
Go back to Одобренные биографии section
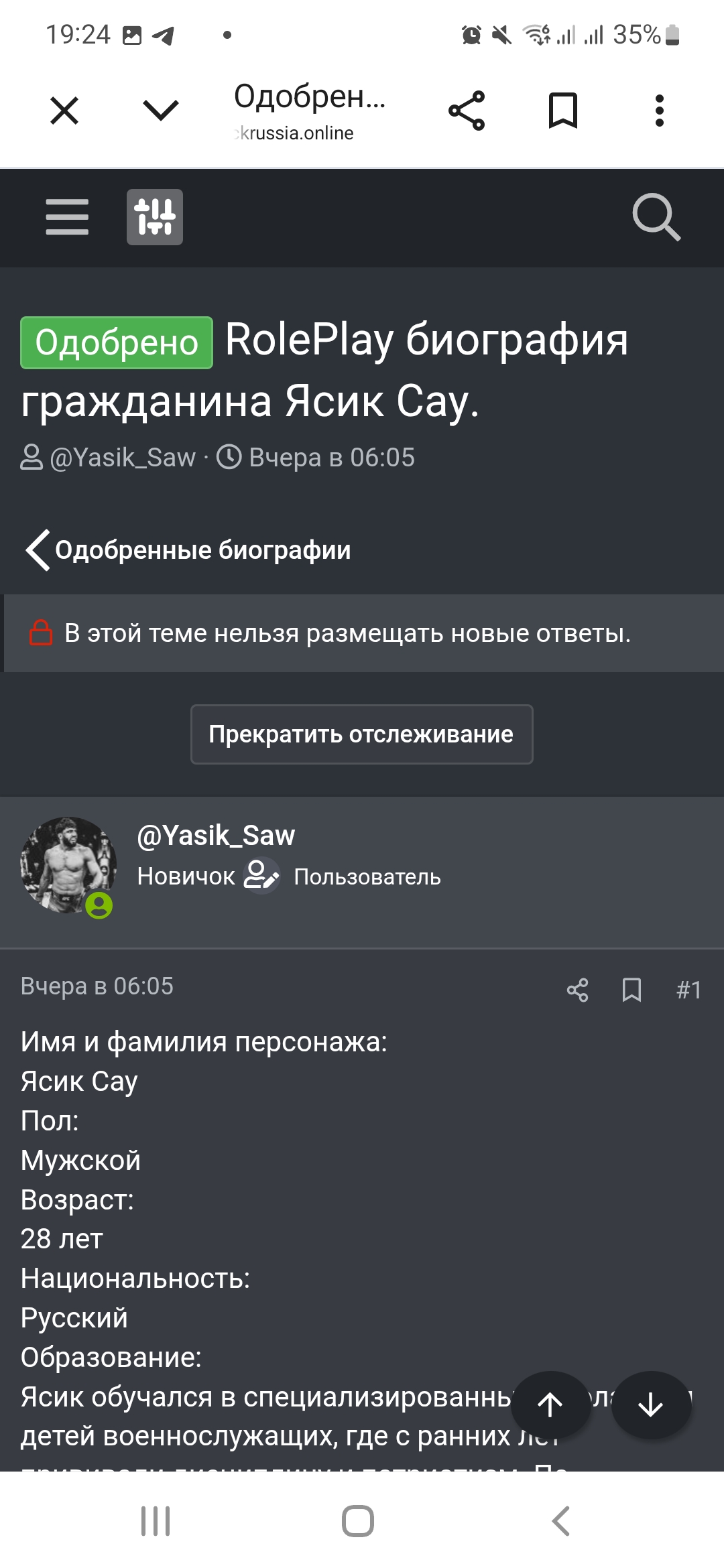[x=189, y=550]
